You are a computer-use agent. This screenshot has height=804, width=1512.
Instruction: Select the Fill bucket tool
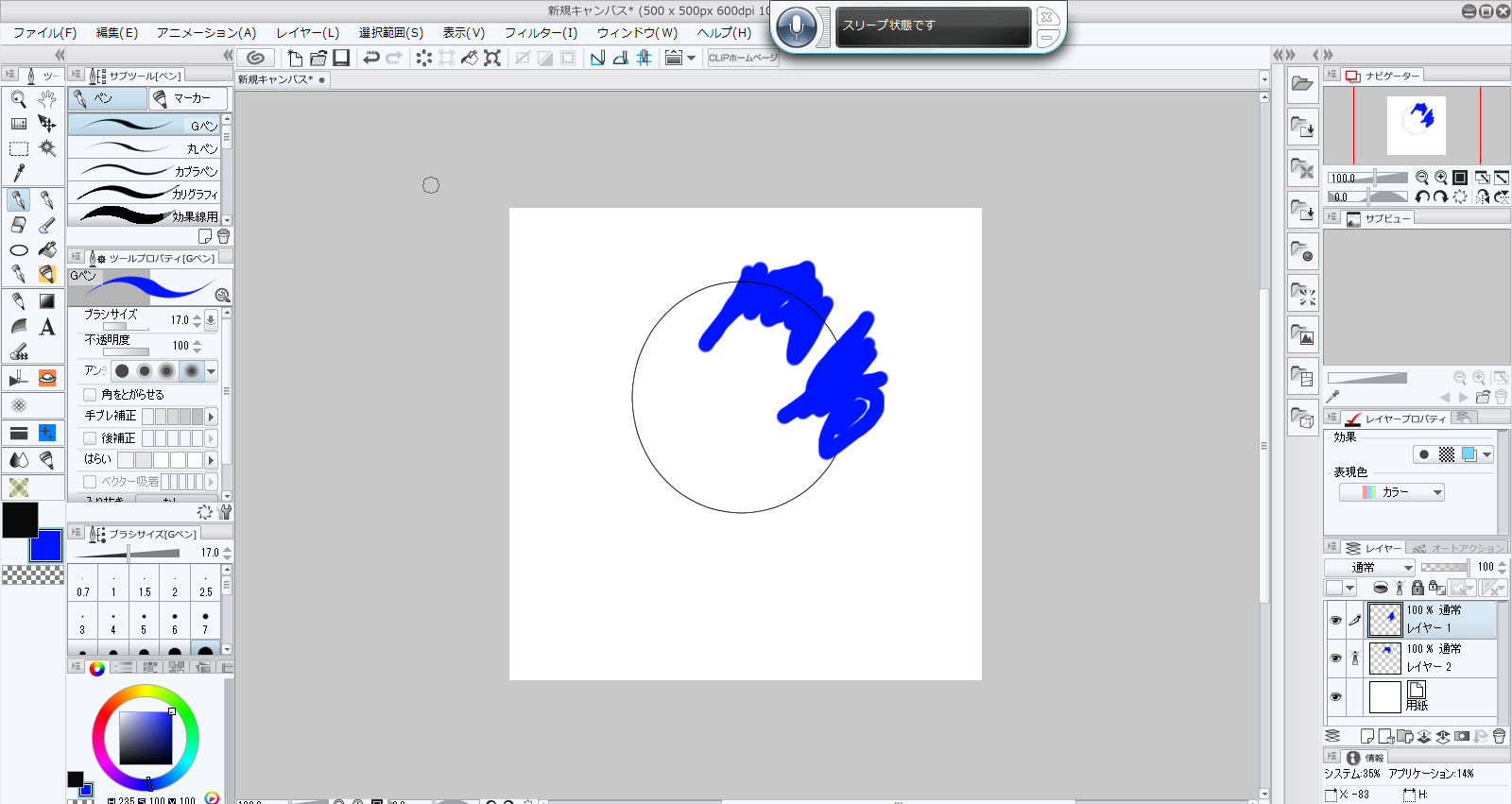[x=47, y=249]
